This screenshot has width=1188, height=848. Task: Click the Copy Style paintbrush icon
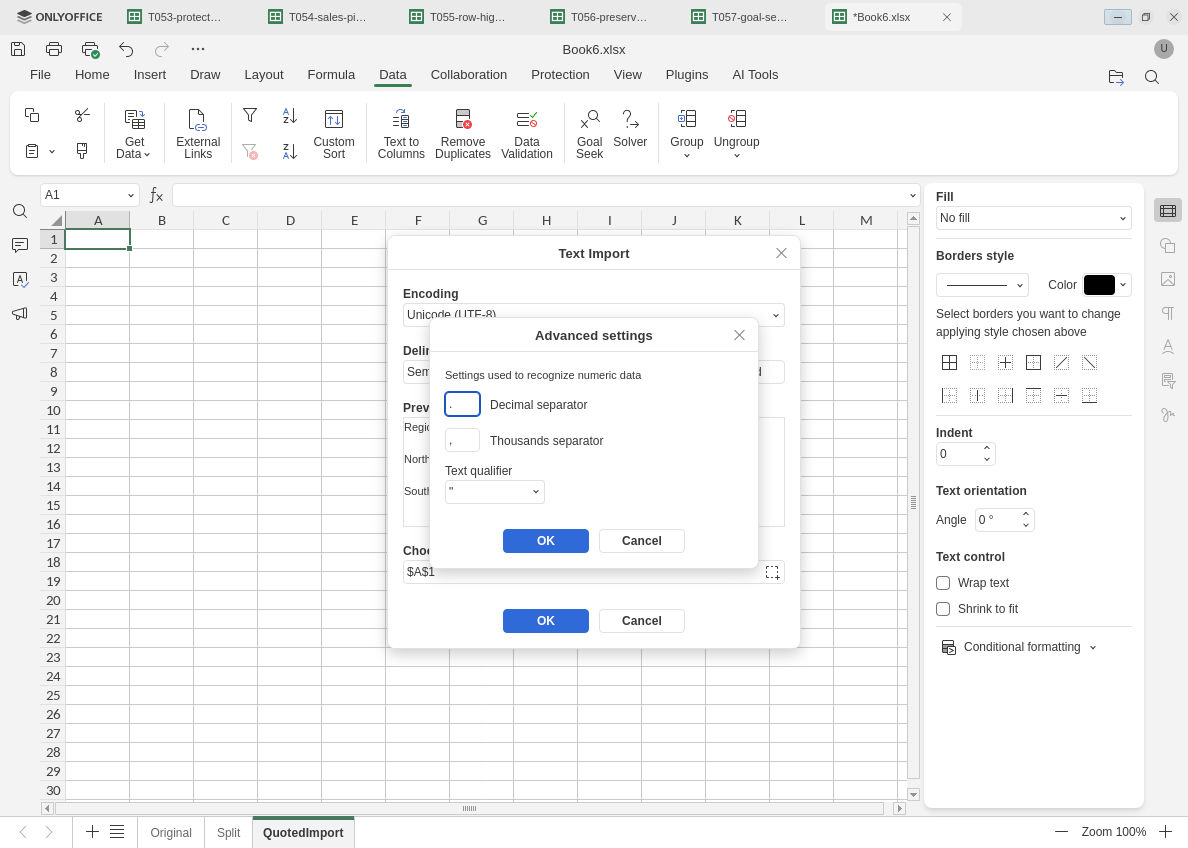82,151
